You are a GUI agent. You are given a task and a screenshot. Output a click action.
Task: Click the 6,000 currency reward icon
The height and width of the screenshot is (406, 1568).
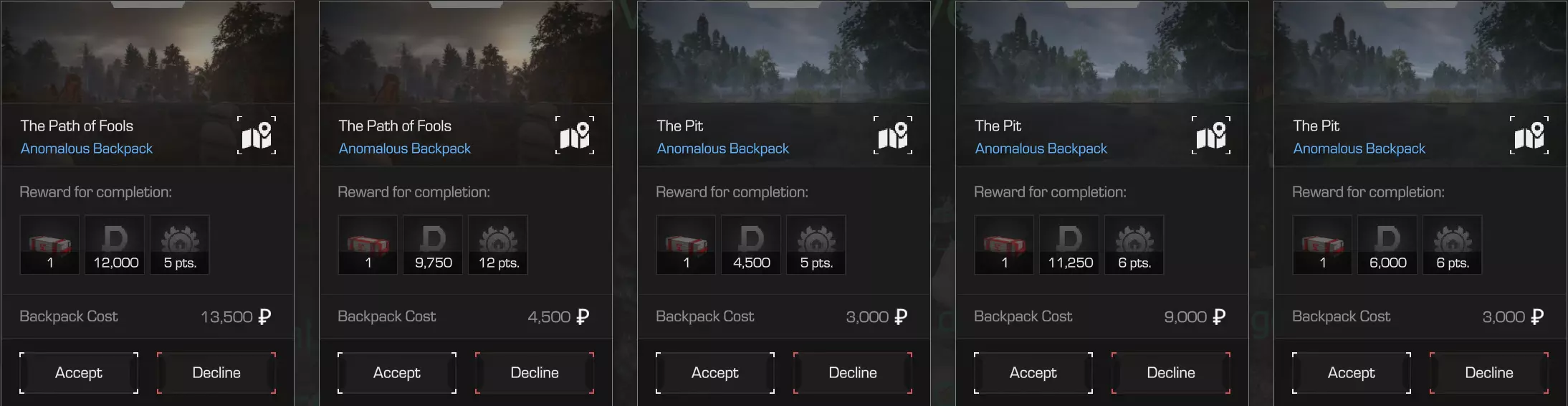(x=1387, y=245)
